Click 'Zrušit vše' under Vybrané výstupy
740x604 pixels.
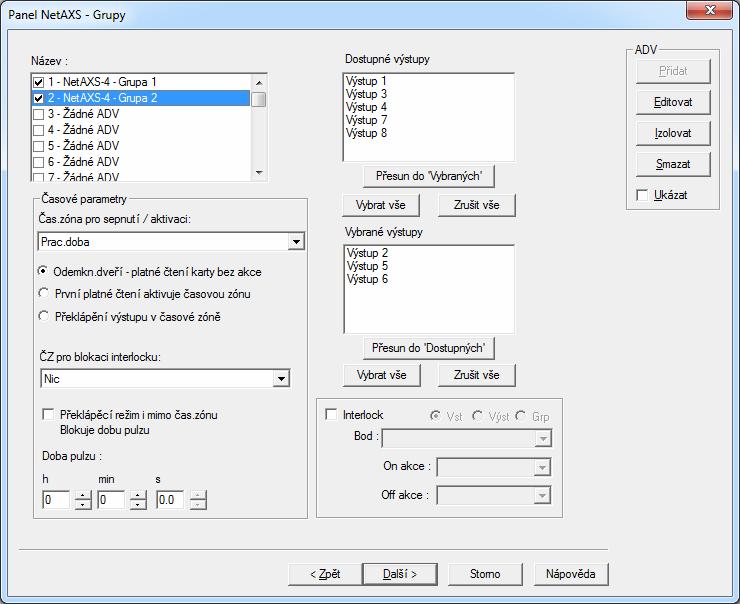click(x=477, y=375)
